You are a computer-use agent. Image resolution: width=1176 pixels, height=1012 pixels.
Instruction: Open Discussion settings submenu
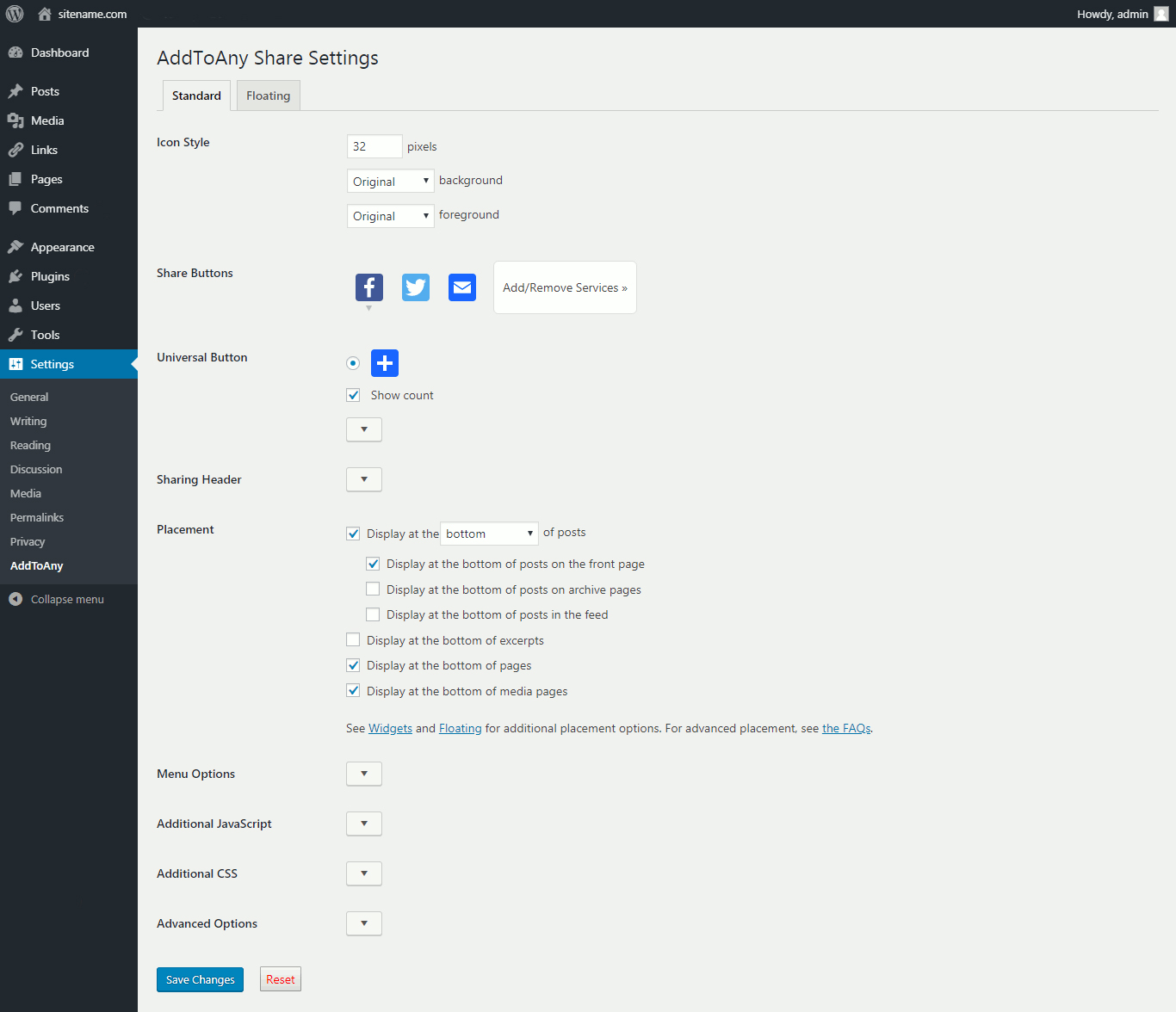click(36, 469)
